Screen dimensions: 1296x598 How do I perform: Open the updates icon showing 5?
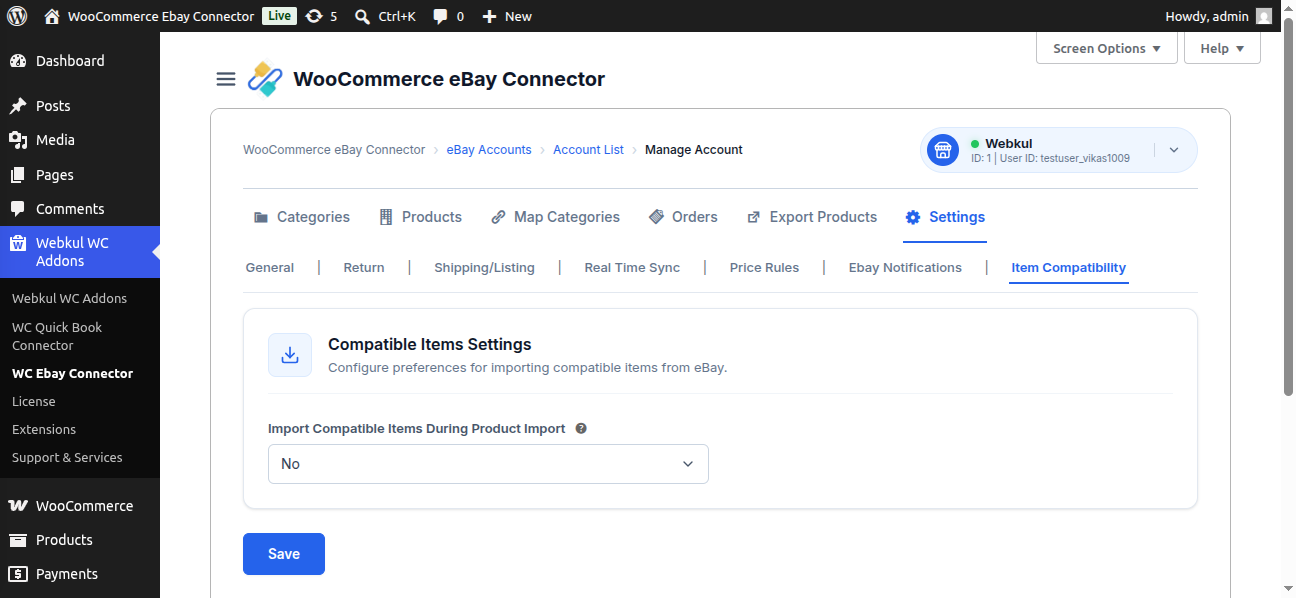pos(314,16)
